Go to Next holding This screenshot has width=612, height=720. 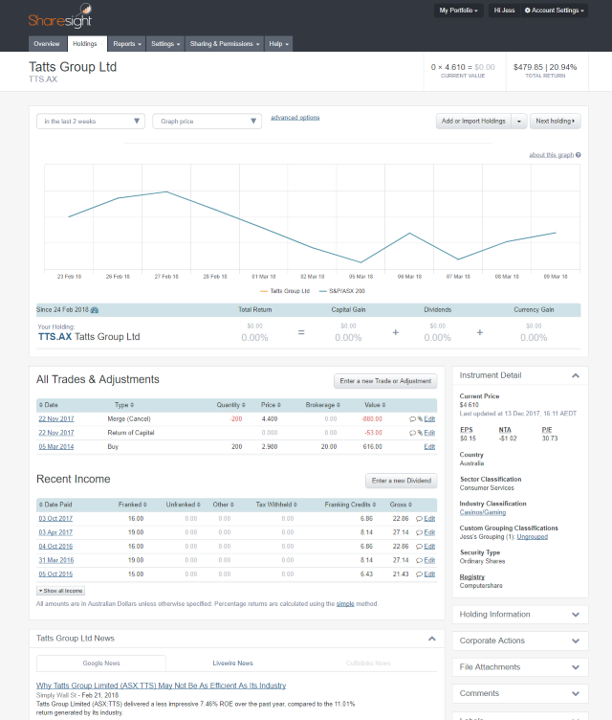tap(555, 121)
